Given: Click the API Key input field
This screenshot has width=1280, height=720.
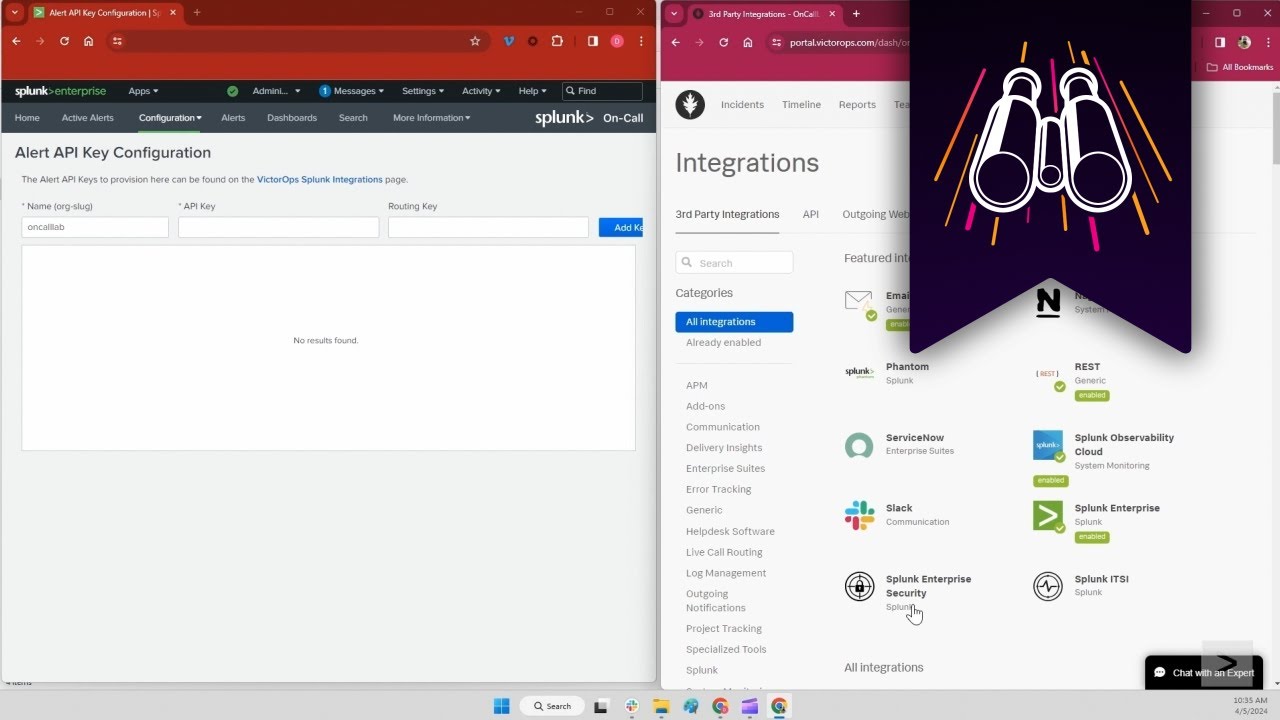Looking at the screenshot, I should tap(279, 227).
